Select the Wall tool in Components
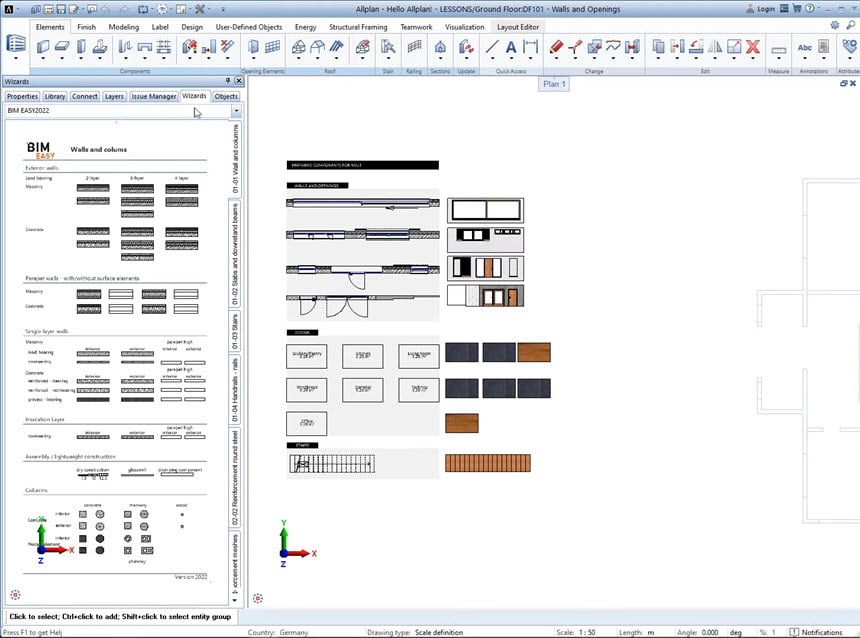This screenshot has width=860, height=638. click(x=43, y=47)
